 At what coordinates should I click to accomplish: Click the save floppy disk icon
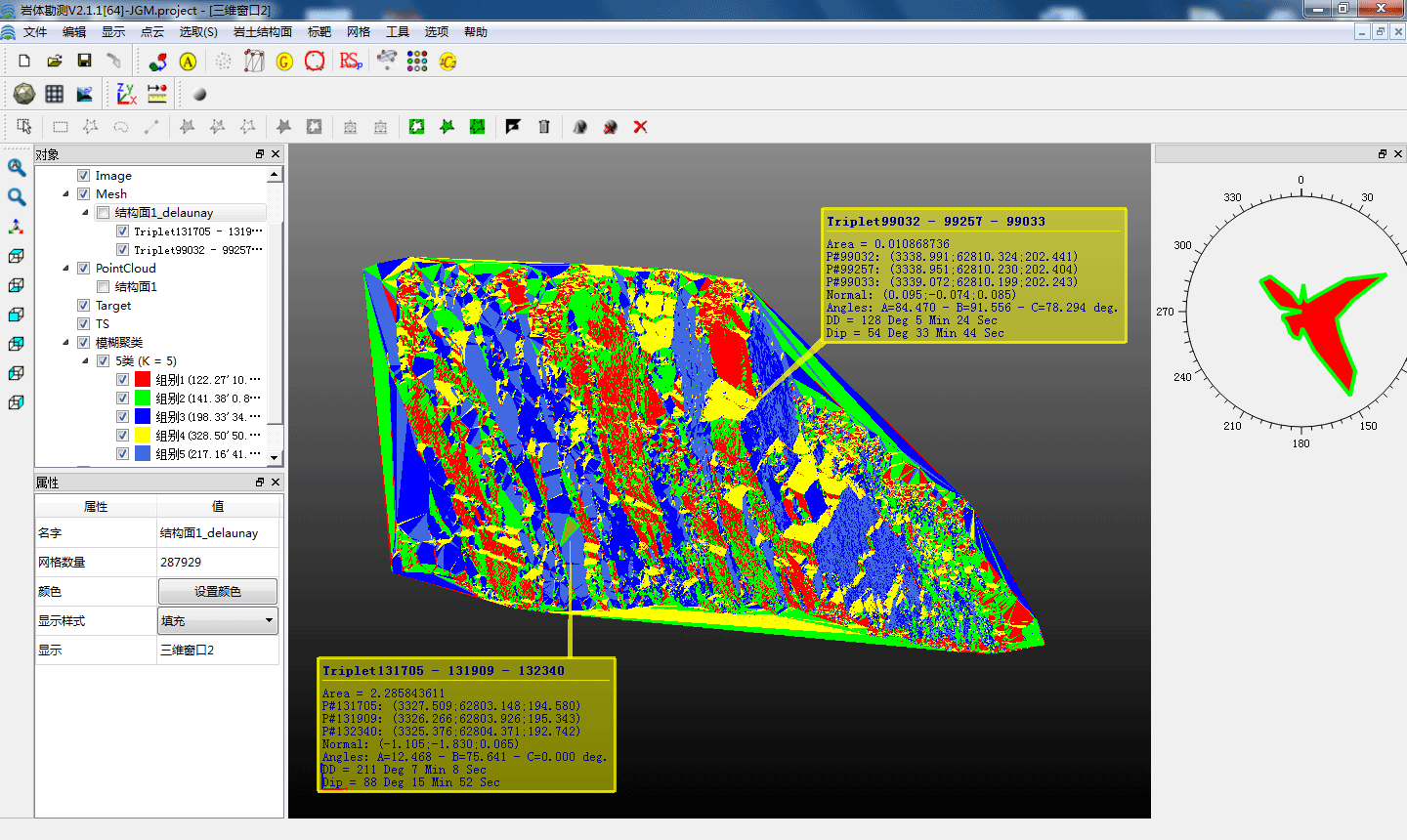coord(84,61)
